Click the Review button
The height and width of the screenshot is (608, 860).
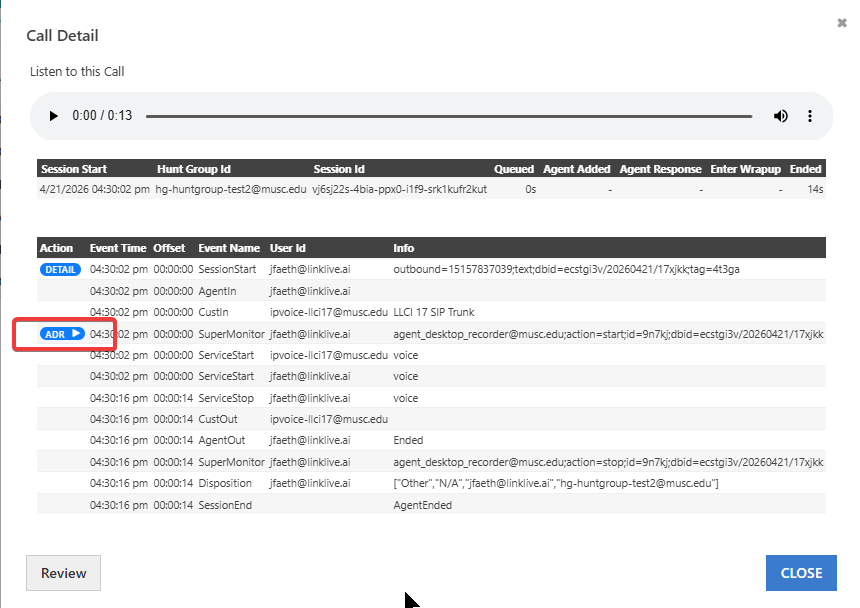[x=63, y=573]
